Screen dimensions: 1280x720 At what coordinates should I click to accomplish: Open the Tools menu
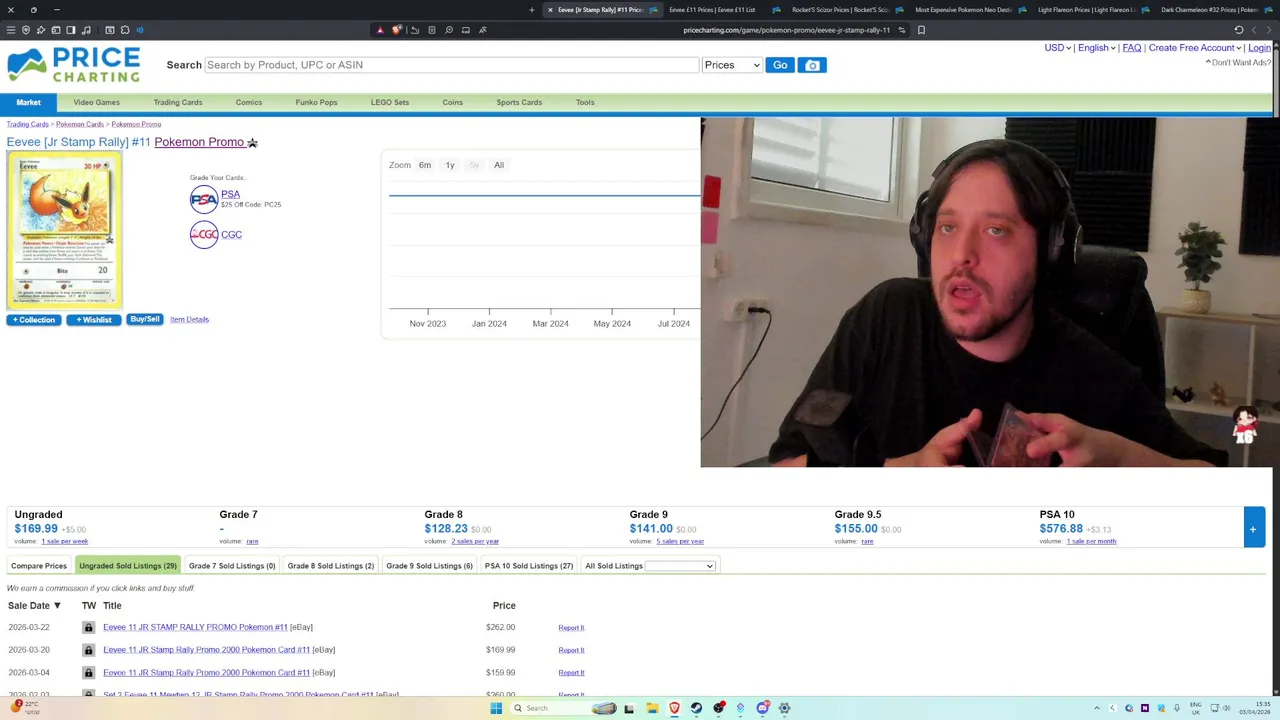pyautogui.click(x=585, y=102)
